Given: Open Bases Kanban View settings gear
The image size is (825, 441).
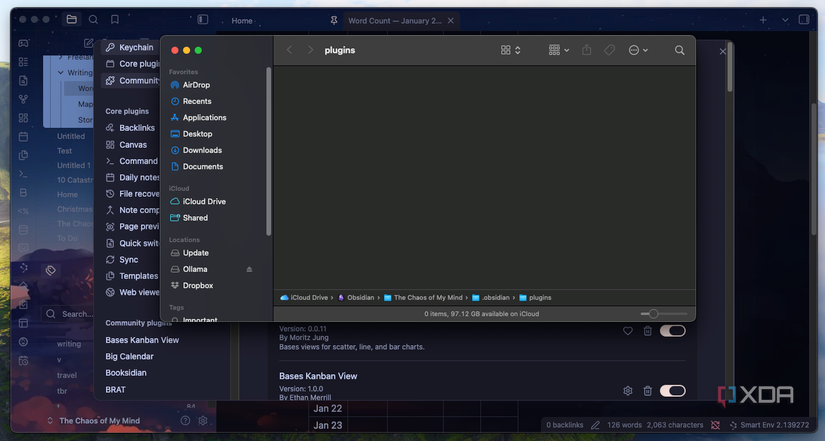Looking at the screenshot, I should pyautogui.click(x=628, y=391).
